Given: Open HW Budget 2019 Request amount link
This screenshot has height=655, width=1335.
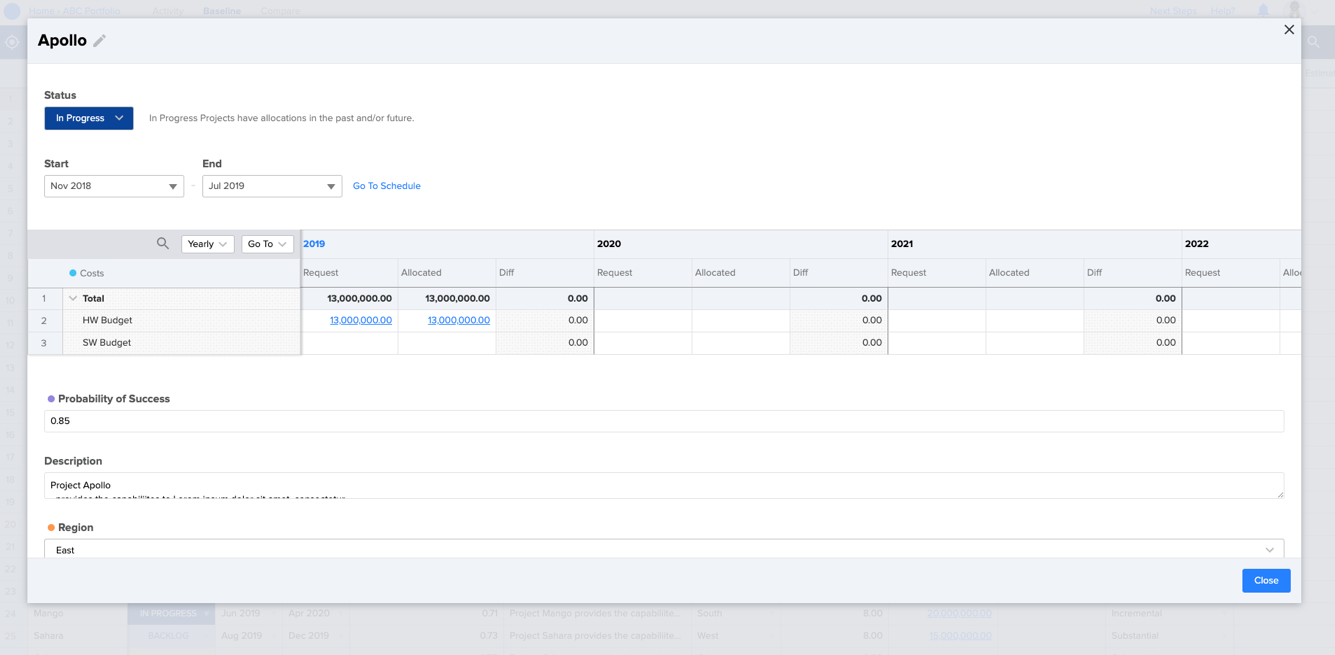Looking at the screenshot, I should coord(361,320).
